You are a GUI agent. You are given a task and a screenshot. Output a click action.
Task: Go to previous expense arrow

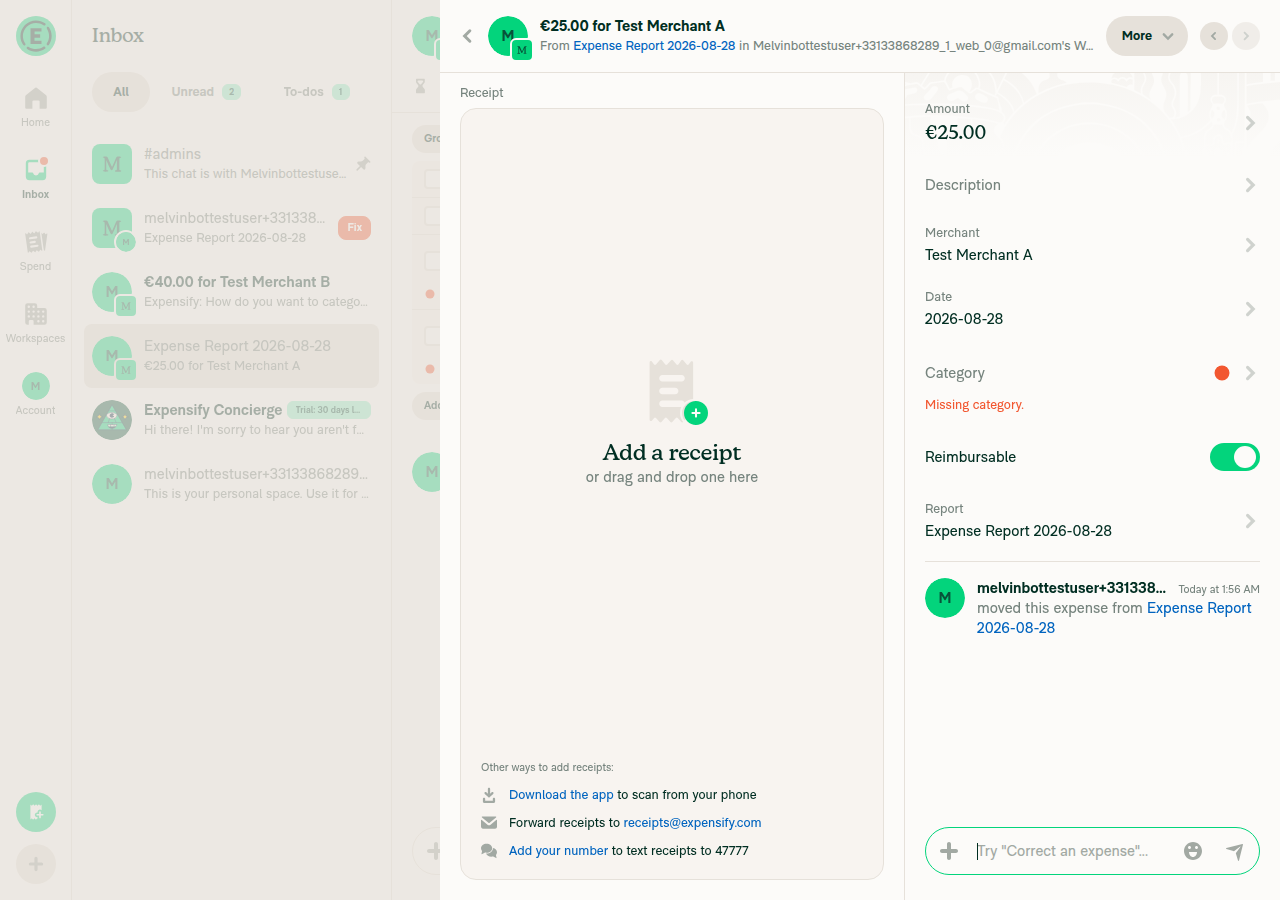pyautogui.click(x=1213, y=36)
